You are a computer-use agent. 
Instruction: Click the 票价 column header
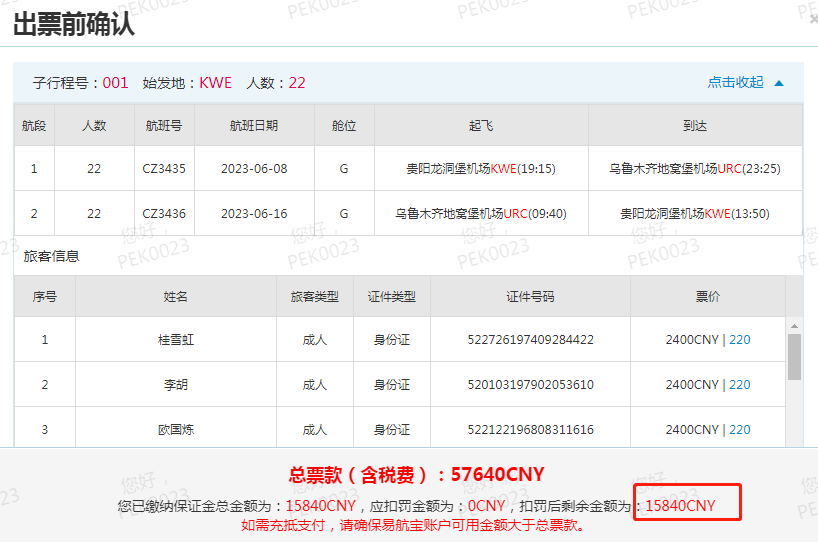708,297
